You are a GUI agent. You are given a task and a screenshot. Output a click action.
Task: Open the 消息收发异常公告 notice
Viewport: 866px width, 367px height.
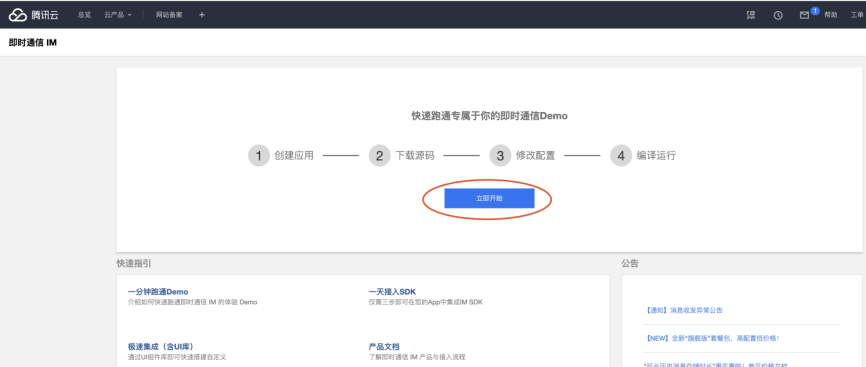683,310
